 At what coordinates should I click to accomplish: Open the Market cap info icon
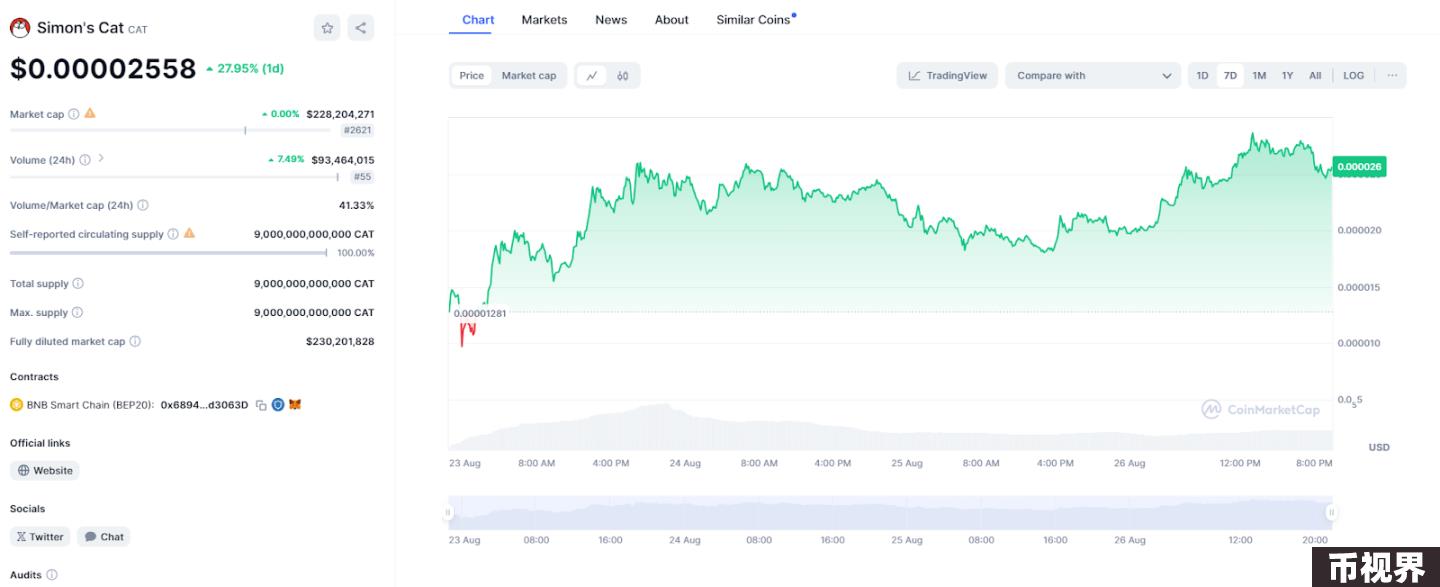coord(74,114)
